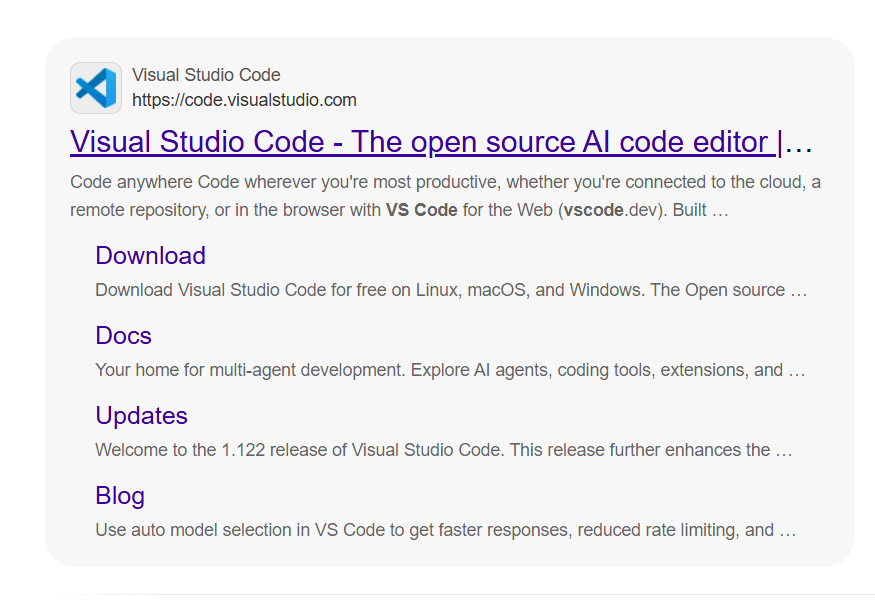Image resolution: width=875 pixels, height=605 pixels.
Task: Open the Docs sitelink
Action: click(123, 335)
